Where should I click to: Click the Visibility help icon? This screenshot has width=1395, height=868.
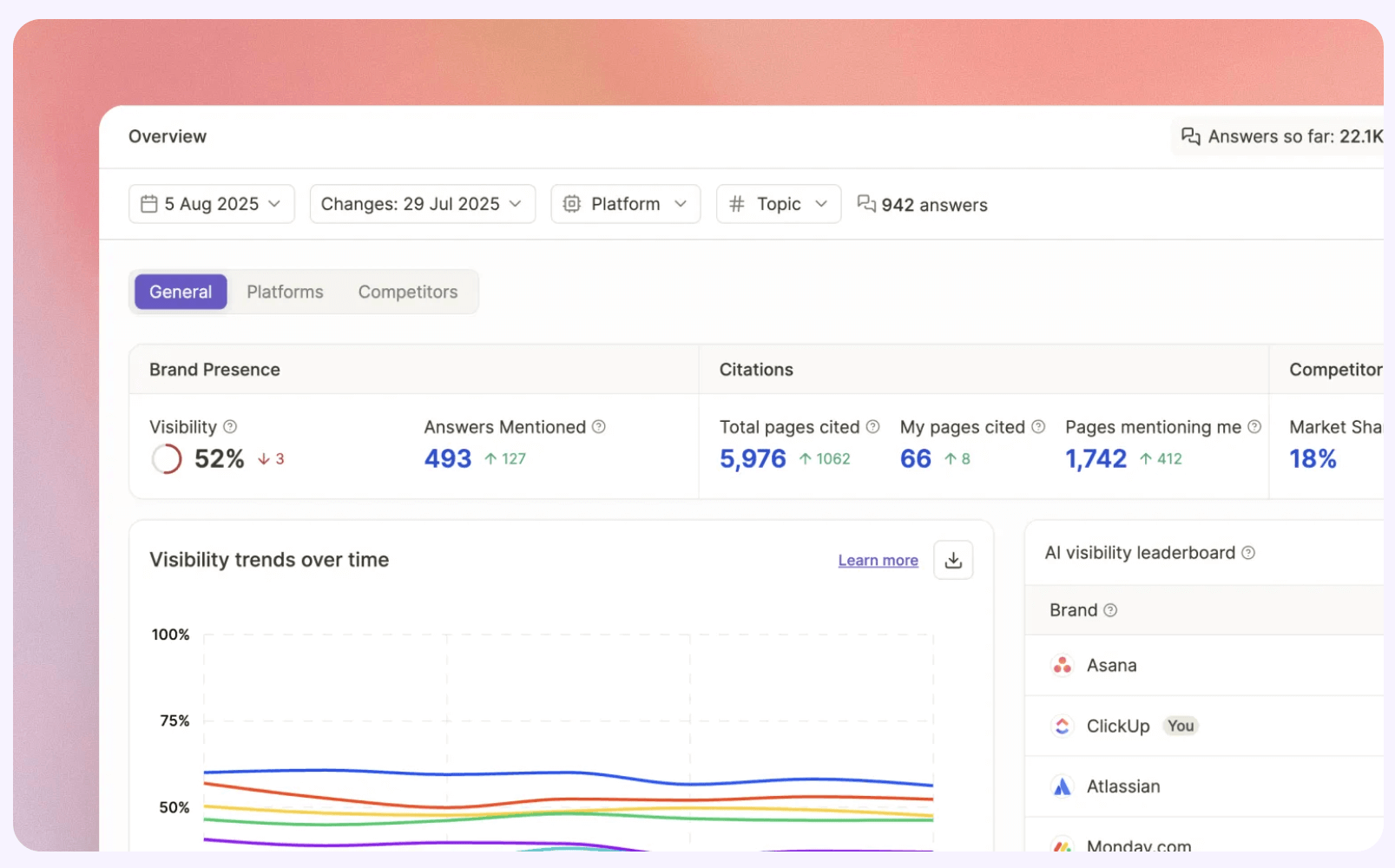pyautogui.click(x=230, y=427)
